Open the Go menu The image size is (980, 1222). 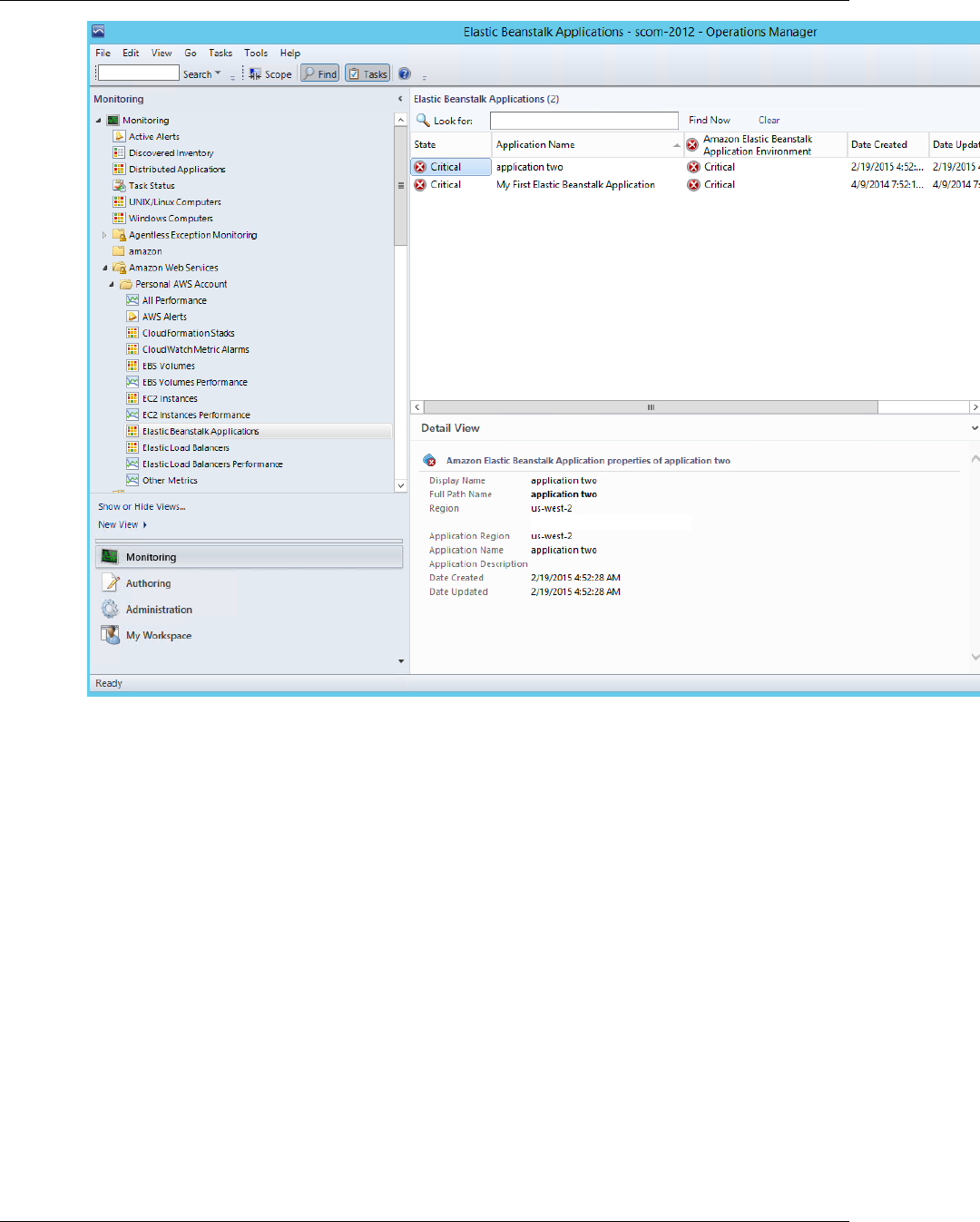pos(191,53)
